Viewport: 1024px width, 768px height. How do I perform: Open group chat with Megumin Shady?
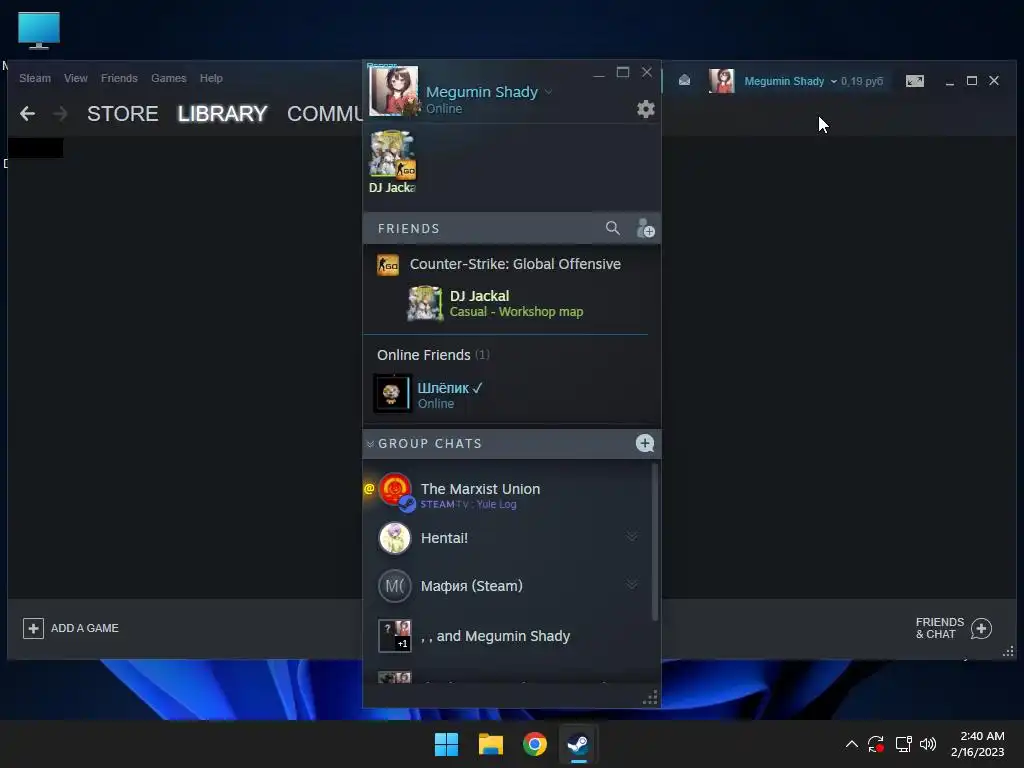(507, 636)
